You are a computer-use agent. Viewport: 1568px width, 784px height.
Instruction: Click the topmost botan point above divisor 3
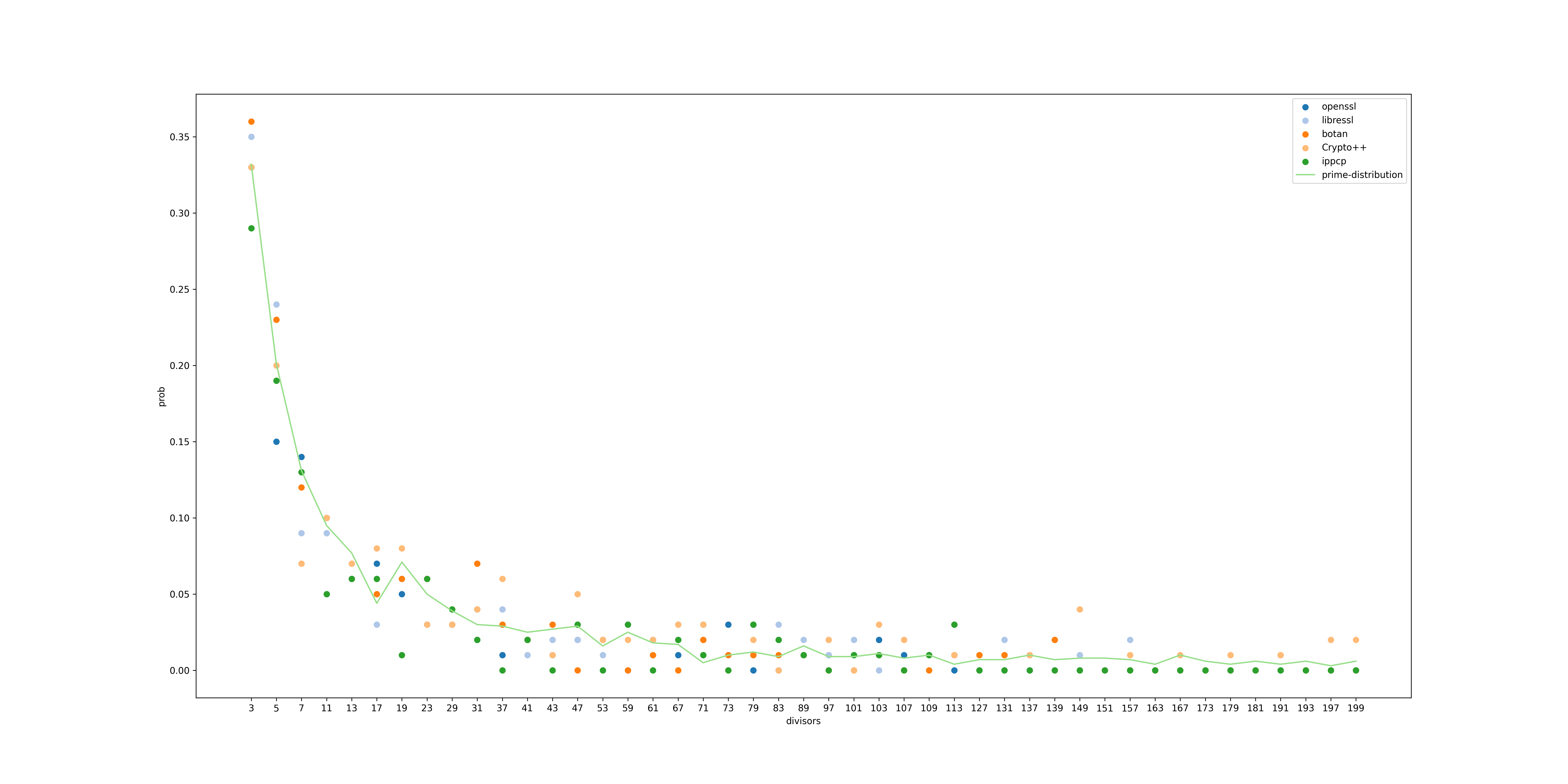click(251, 122)
